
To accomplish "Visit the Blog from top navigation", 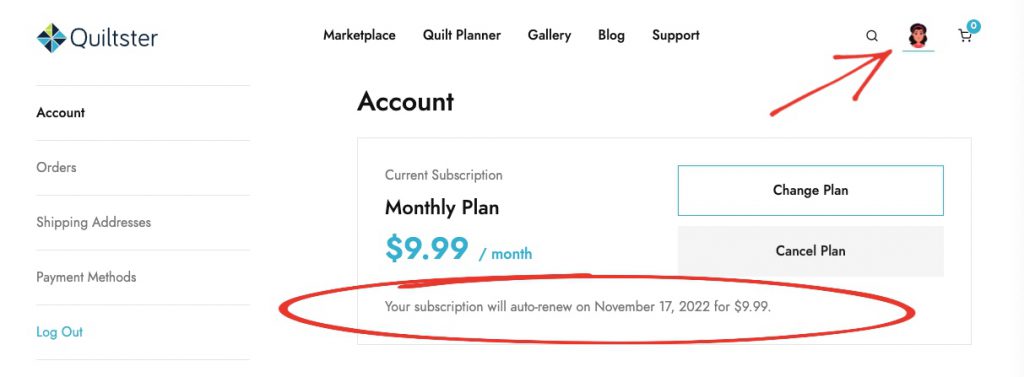I will (x=611, y=35).
